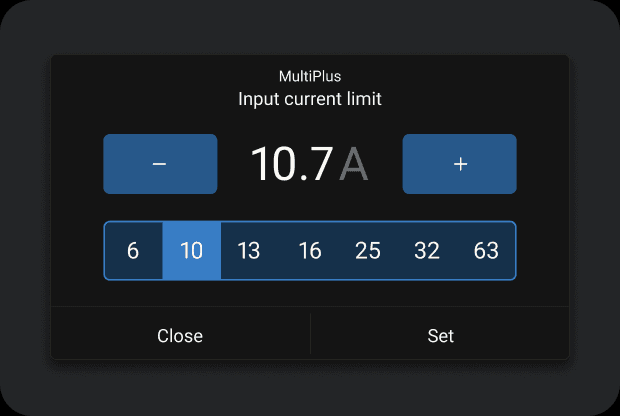Click the 10.7 current value readout
The width and height of the screenshot is (620, 416).
[292, 164]
